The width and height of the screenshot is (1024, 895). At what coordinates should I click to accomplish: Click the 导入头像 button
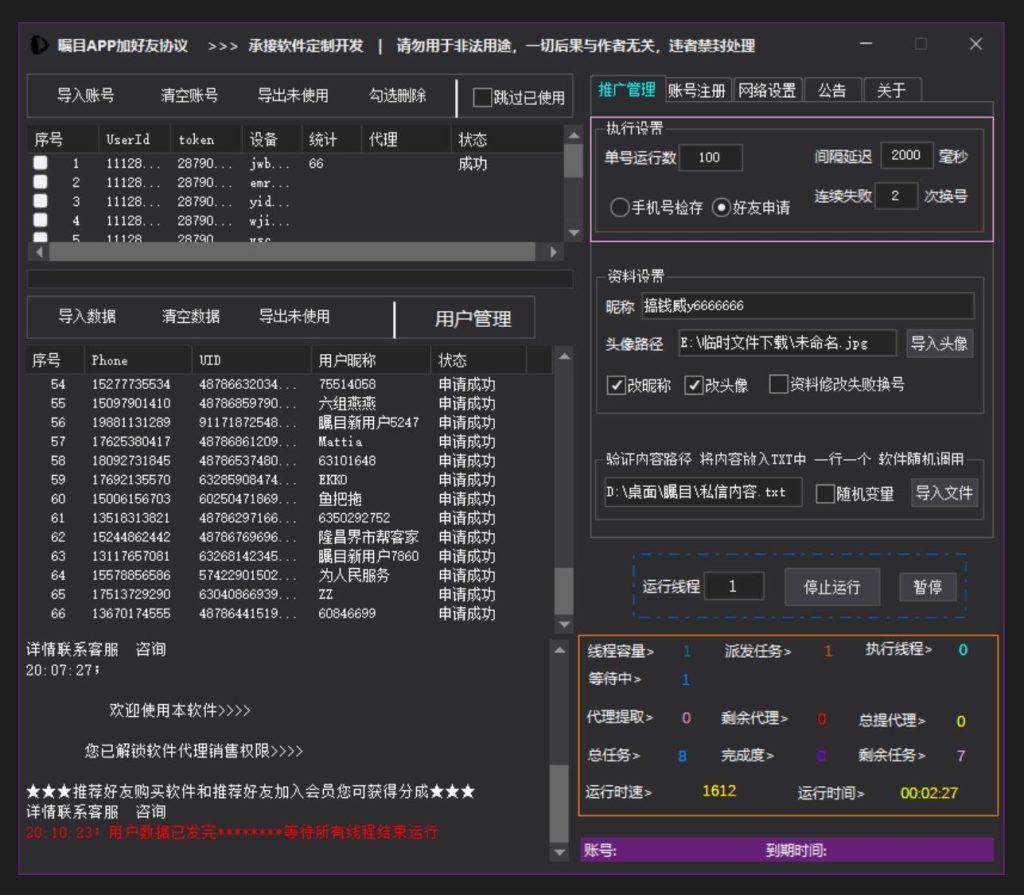click(x=939, y=343)
